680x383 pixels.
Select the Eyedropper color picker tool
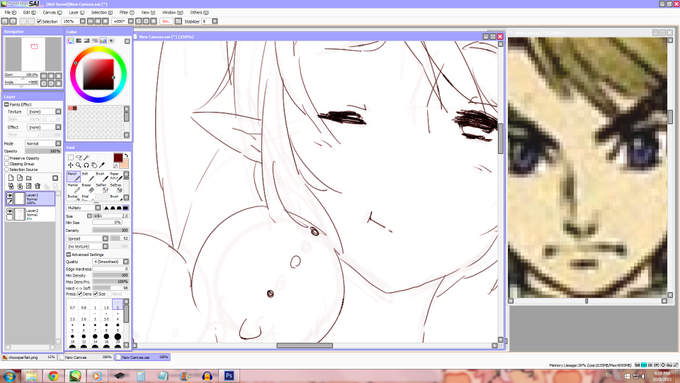coord(102,165)
